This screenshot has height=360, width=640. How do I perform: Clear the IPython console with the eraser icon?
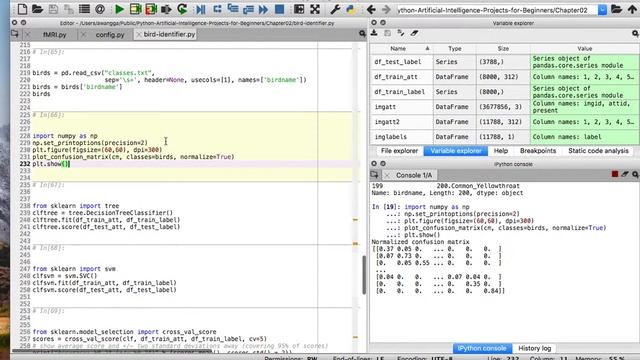[625, 174]
